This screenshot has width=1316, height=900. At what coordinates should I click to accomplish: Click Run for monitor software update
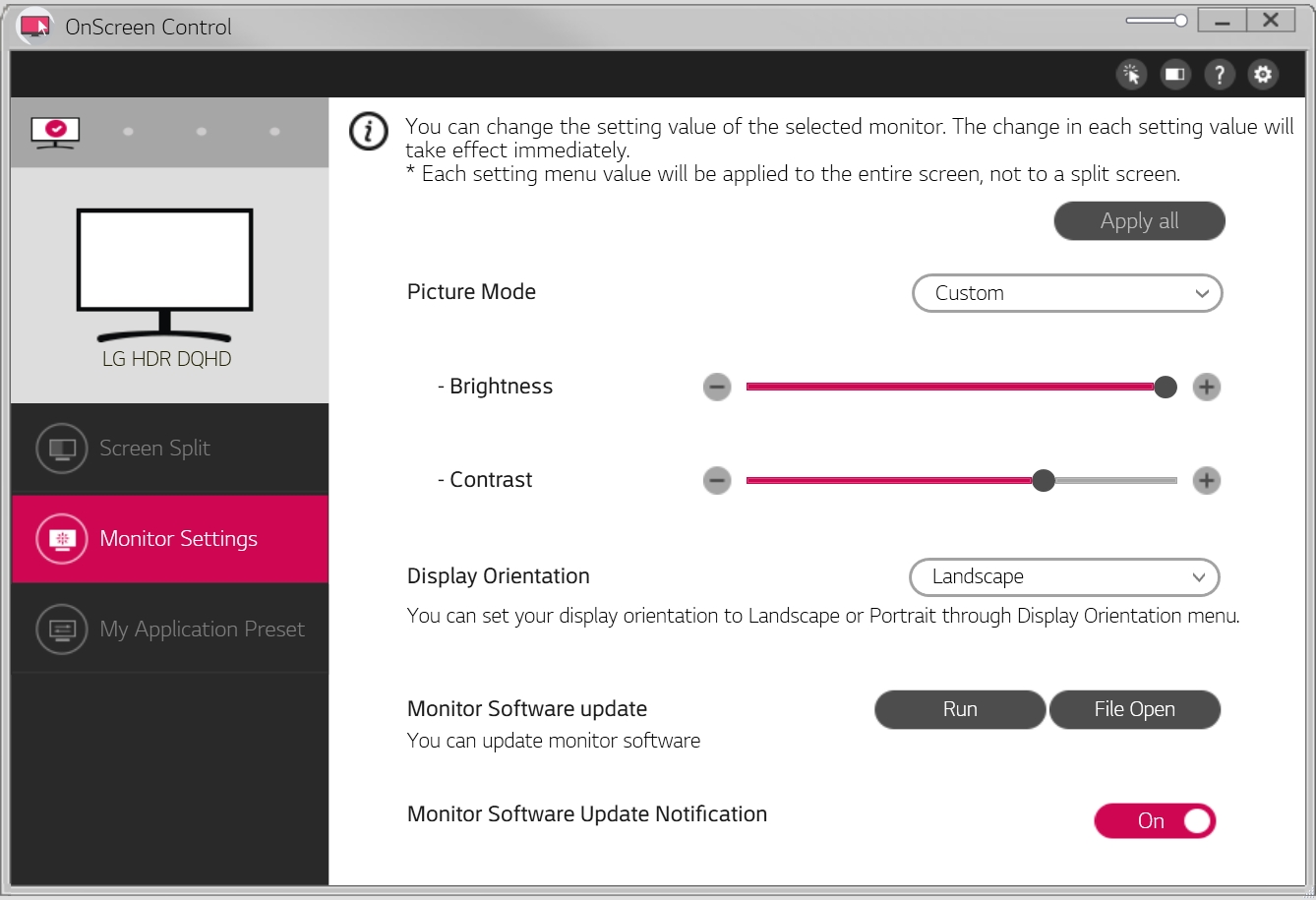pyautogui.click(x=960, y=710)
